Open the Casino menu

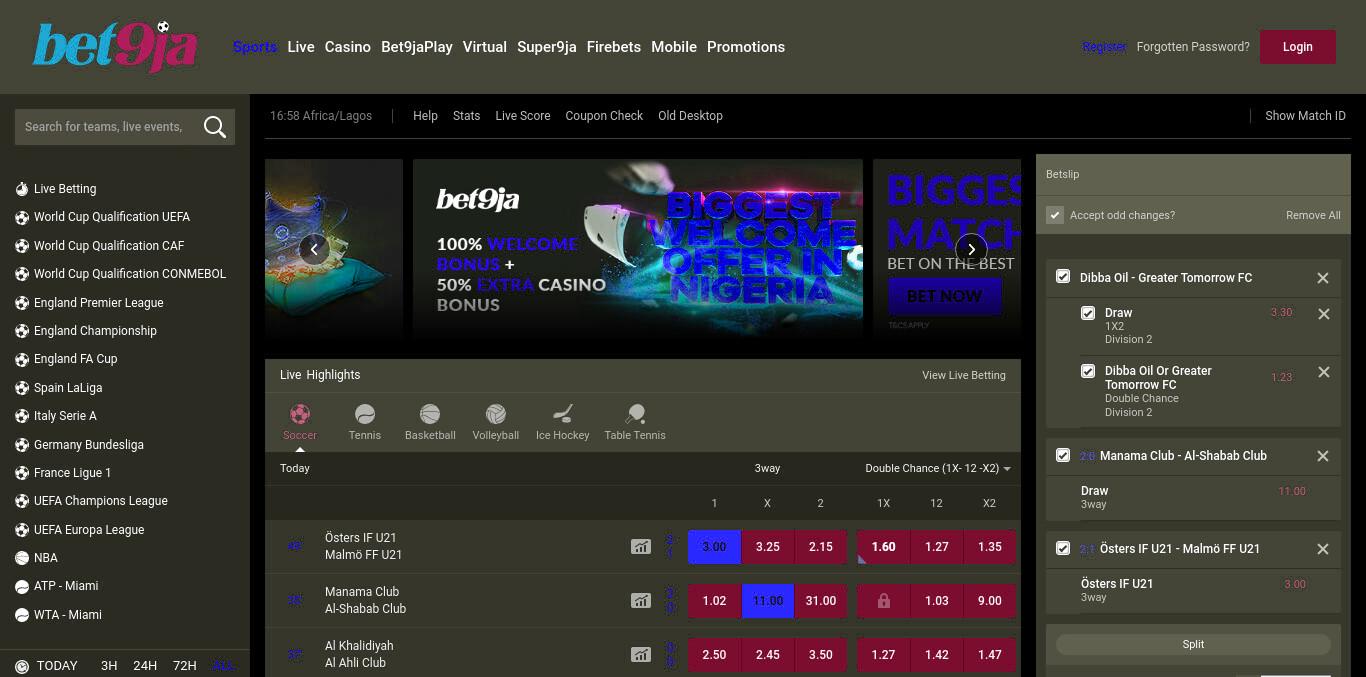(348, 47)
